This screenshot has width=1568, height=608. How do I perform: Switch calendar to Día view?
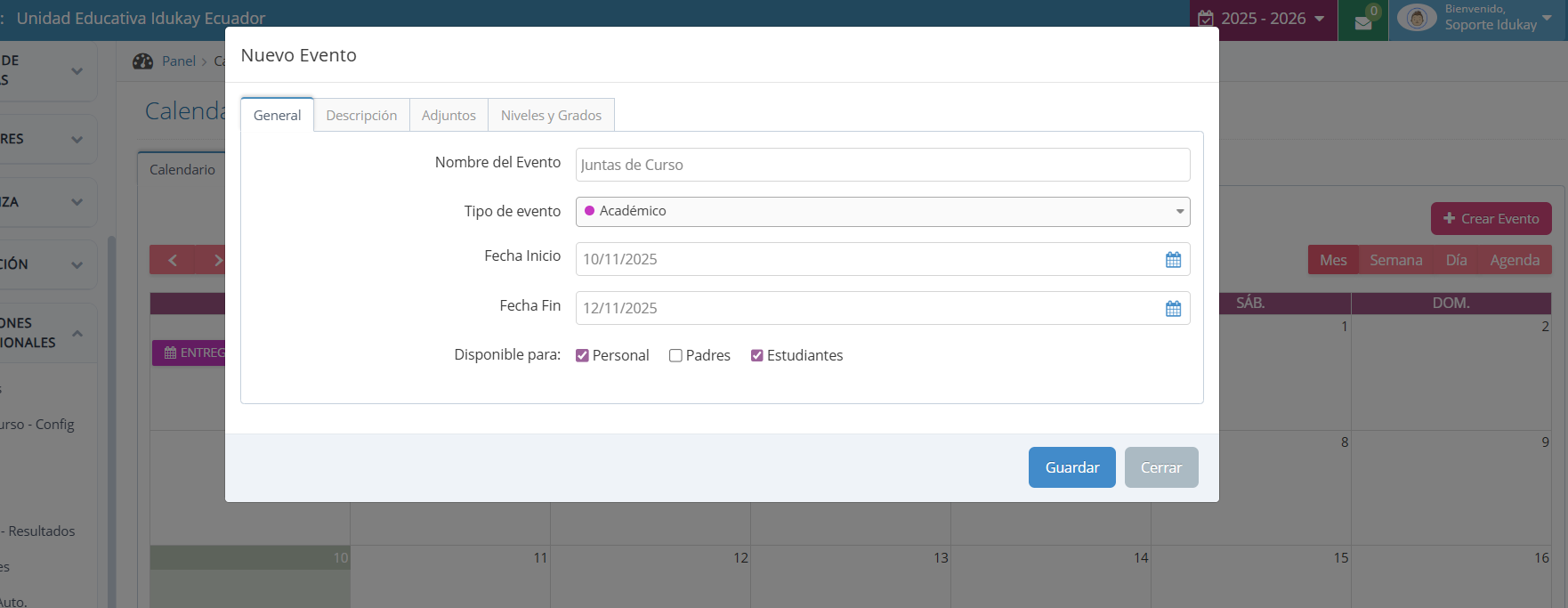(x=1456, y=260)
